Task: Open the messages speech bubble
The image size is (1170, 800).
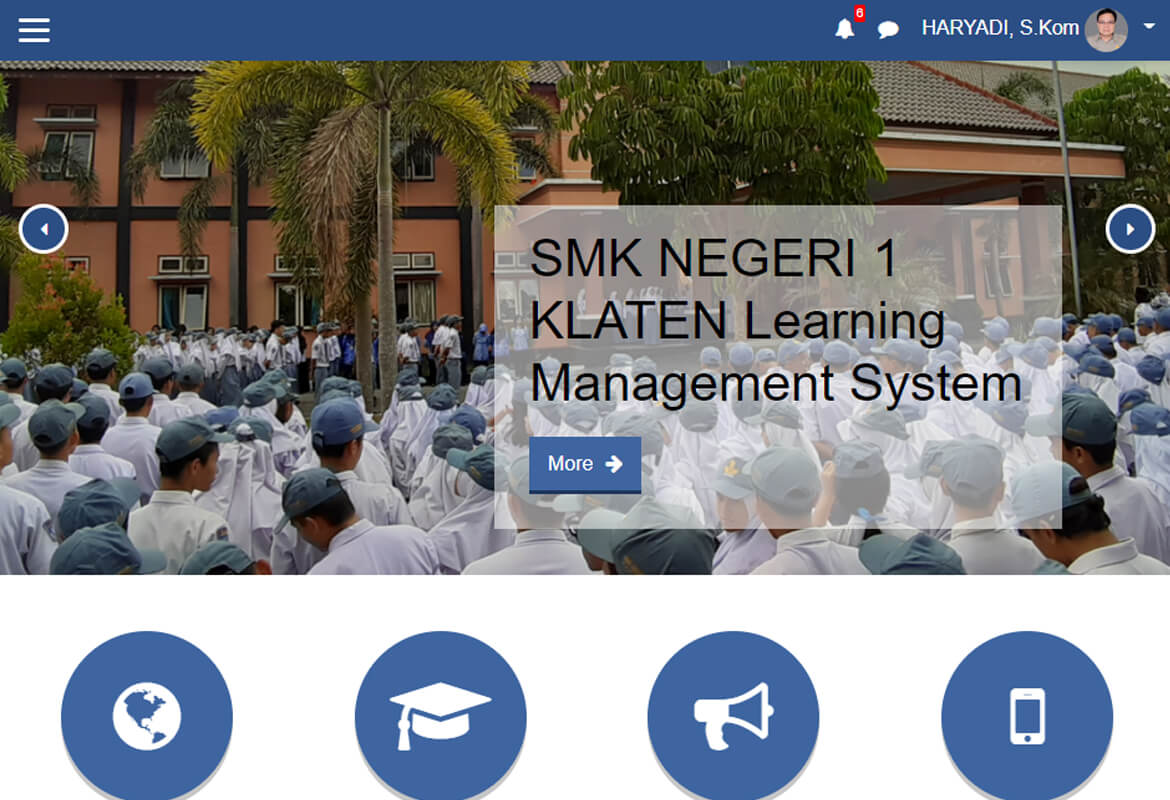Action: pos(888,29)
